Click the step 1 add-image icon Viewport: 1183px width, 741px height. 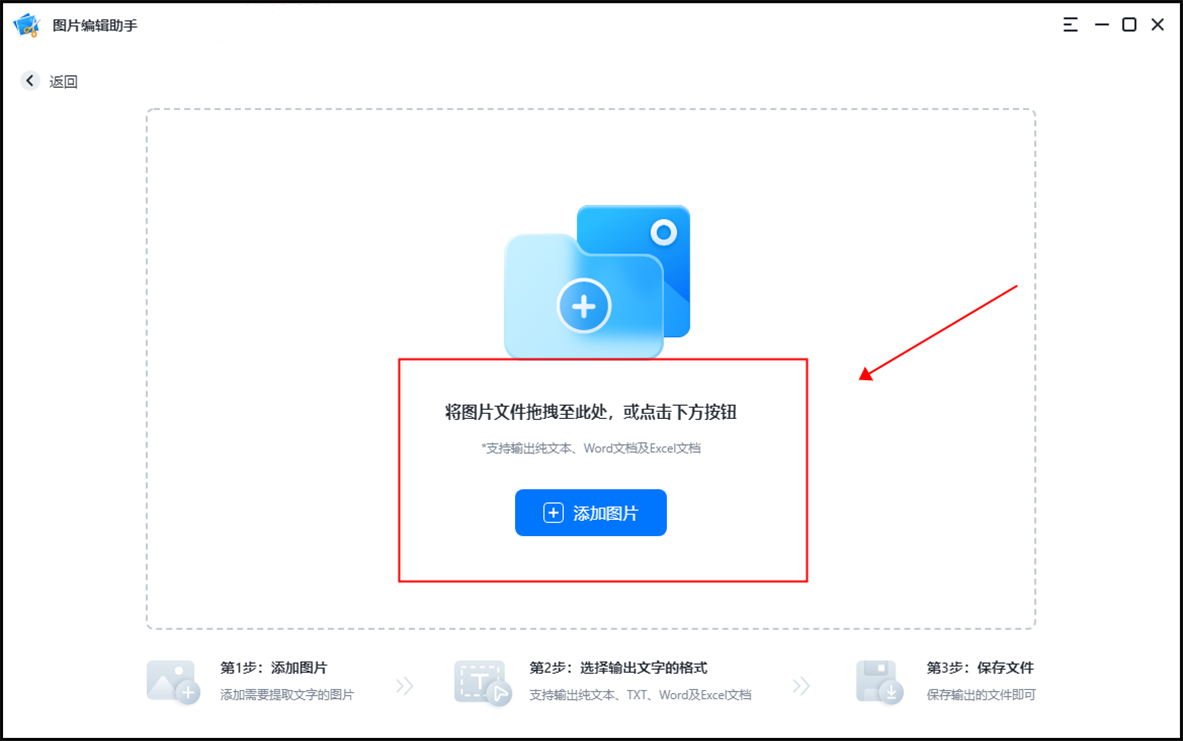174,682
